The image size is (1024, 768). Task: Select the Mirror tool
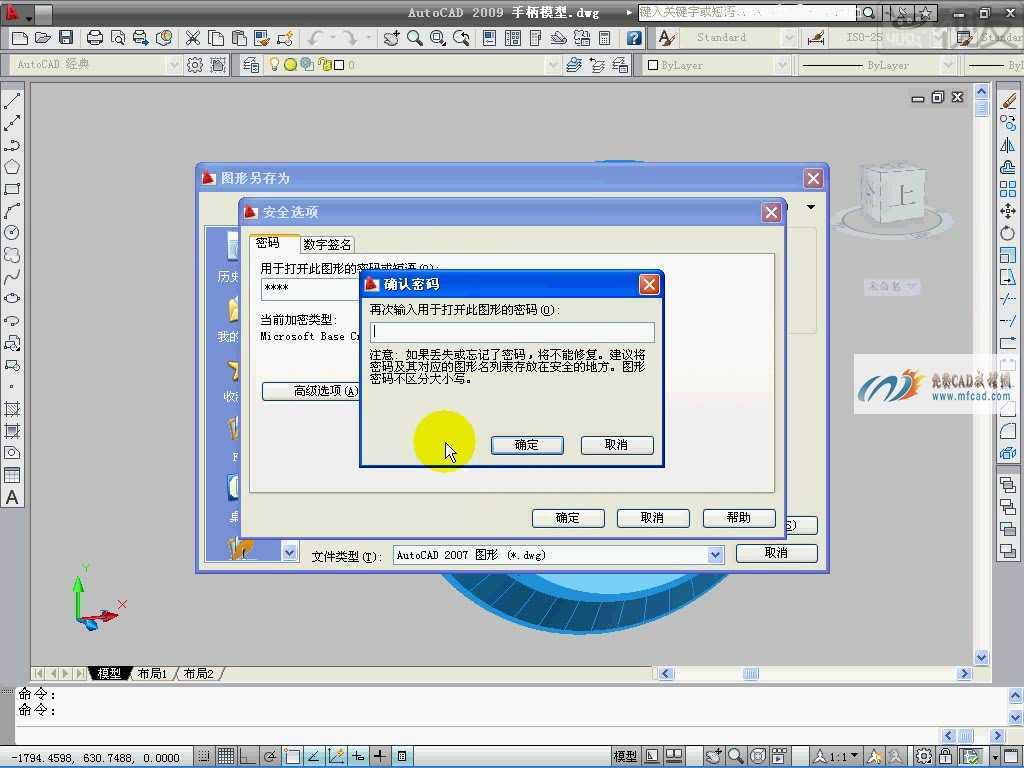[x=1008, y=145]
